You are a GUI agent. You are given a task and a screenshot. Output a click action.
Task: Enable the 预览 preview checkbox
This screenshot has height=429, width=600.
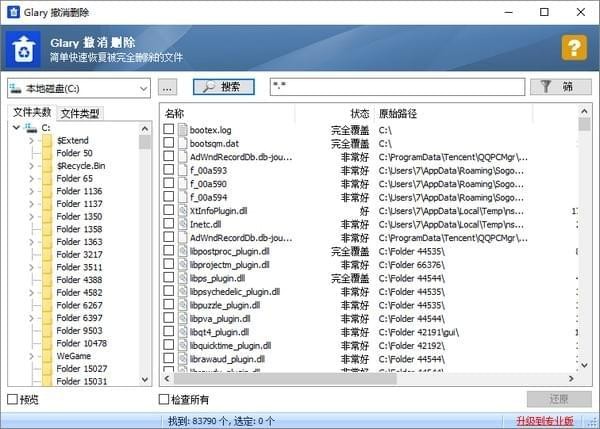[x=13, y=399]
